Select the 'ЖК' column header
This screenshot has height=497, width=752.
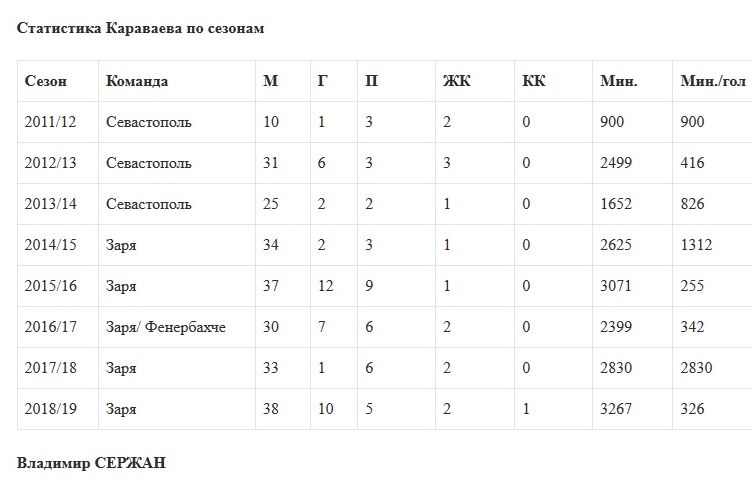[x=457, y=81]
